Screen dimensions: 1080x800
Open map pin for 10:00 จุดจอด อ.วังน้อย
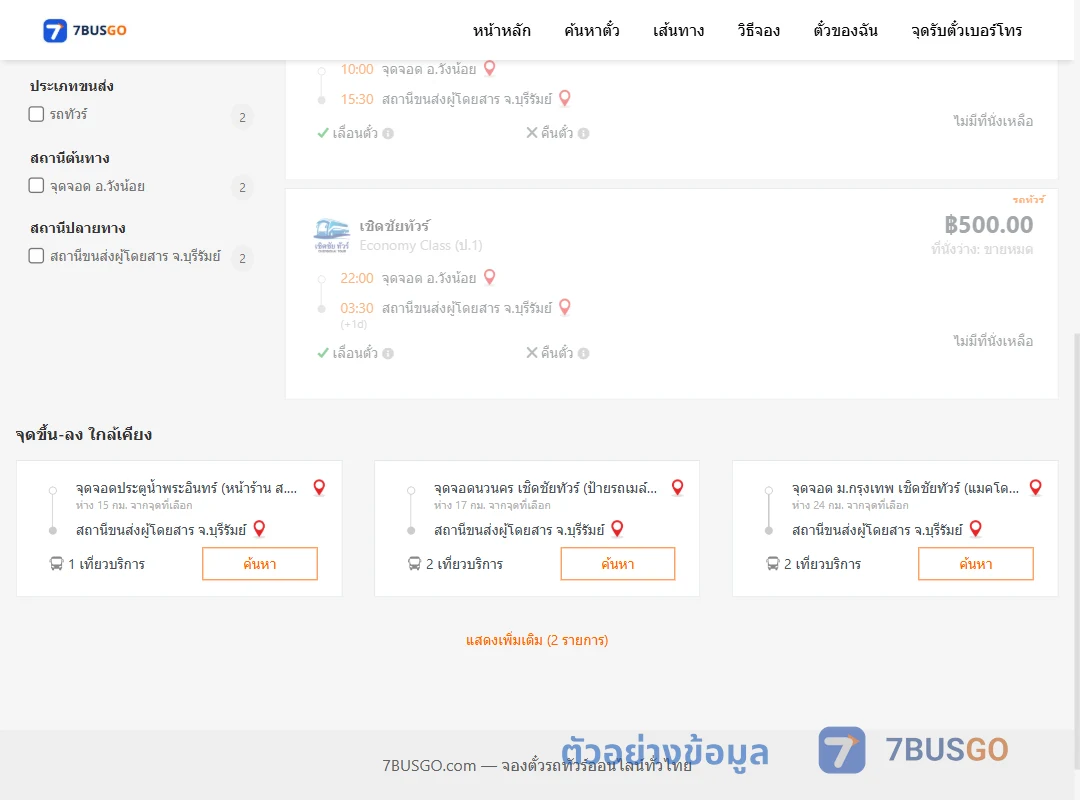(x=490, y=68)
